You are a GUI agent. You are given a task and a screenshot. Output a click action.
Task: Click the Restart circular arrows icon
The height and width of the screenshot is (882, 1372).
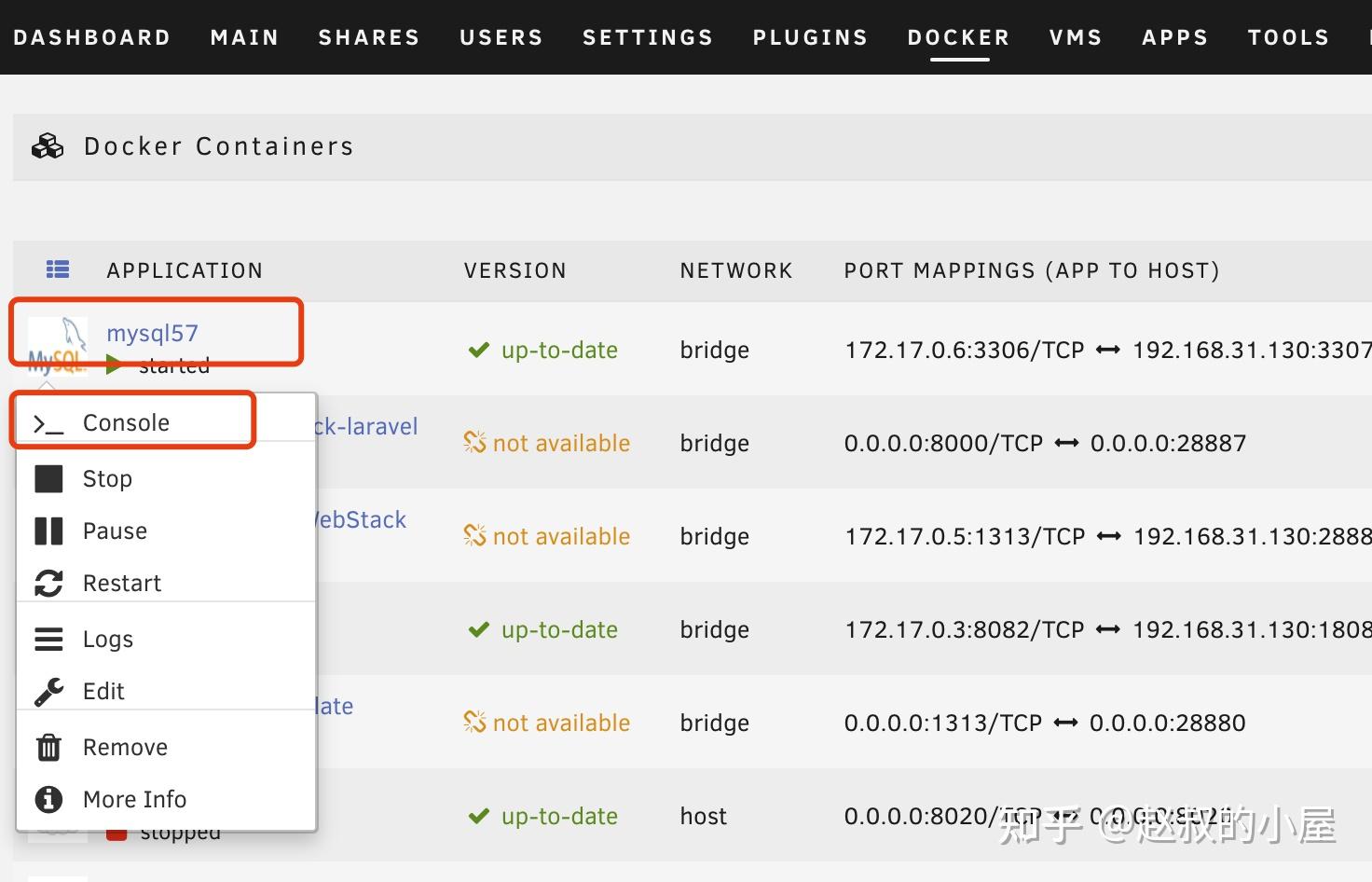(x=48, y=584)
